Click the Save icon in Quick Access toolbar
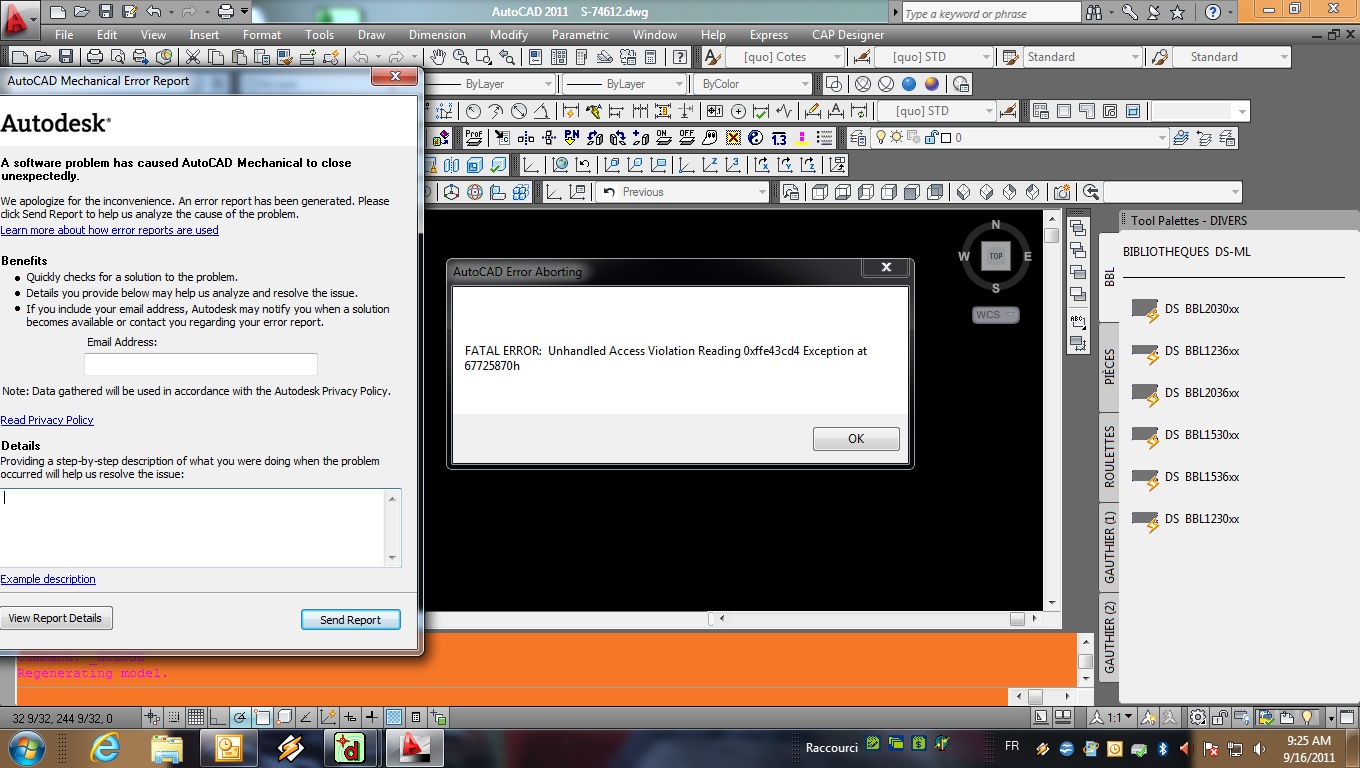Viewport: 1360px width, 768px height. [107, 12]
